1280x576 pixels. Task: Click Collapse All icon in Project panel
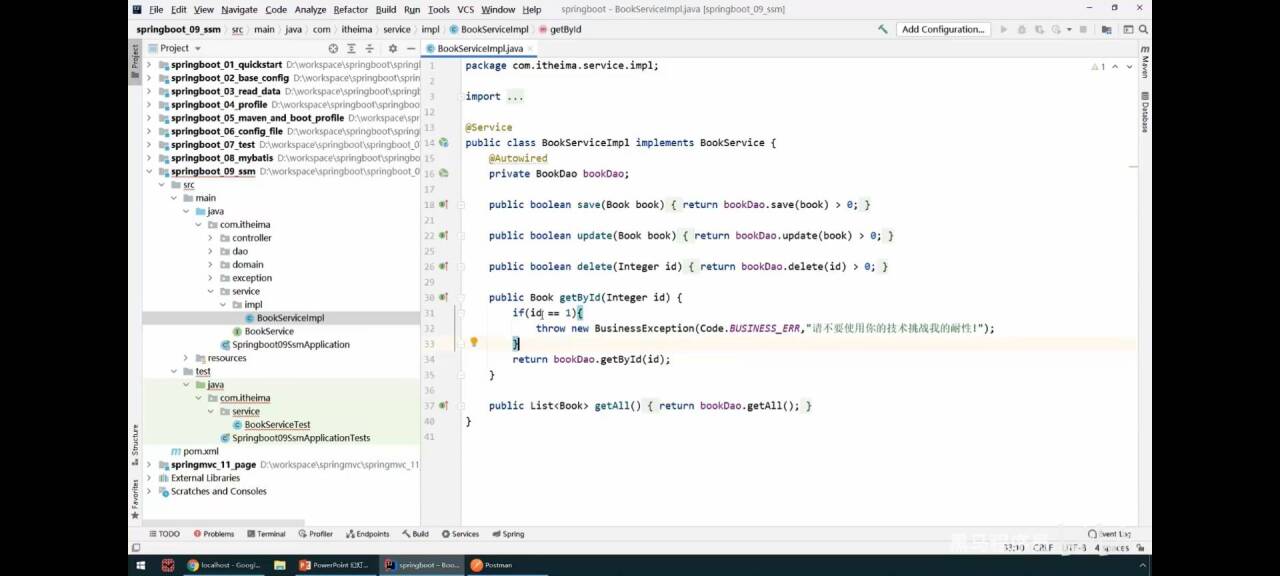click(x=370, y=48)
